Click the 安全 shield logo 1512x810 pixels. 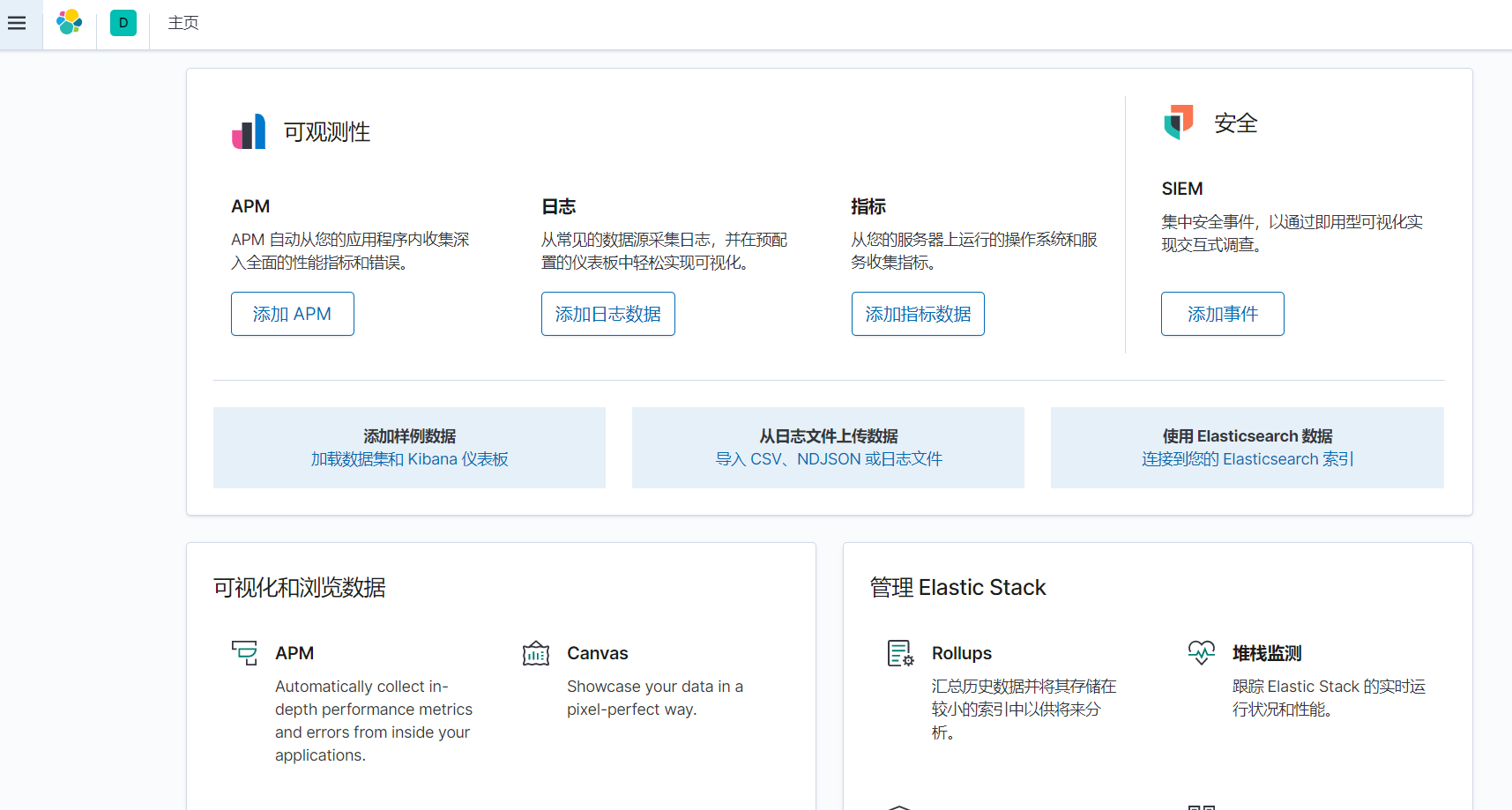pos(1179,123)
